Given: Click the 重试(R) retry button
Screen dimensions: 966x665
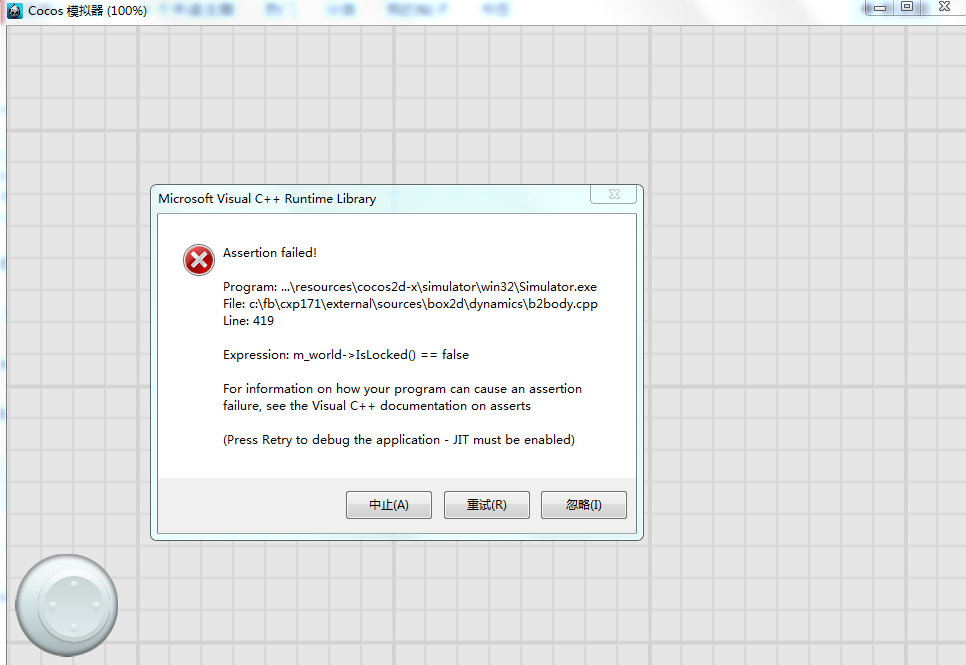Looking at the screenshot, I should pos(487,505).
